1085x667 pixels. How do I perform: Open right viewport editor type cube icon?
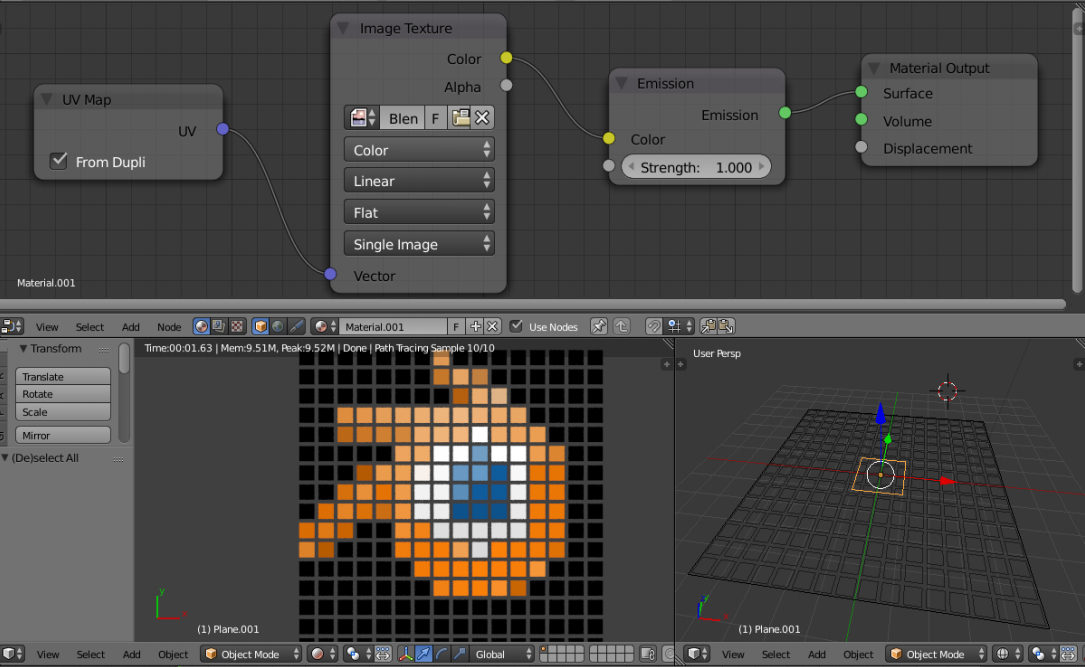point(697,654)
